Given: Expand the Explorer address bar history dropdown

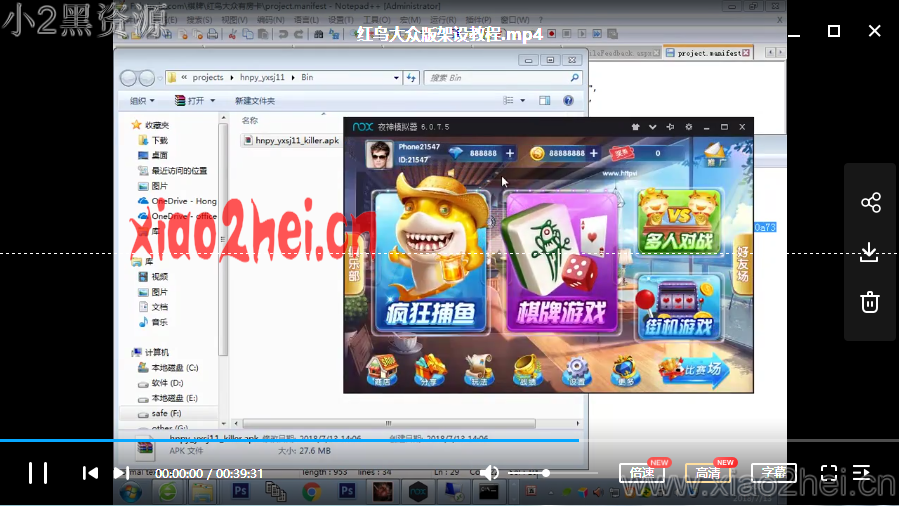Looking at the screenshot, I should coord(396,77).
